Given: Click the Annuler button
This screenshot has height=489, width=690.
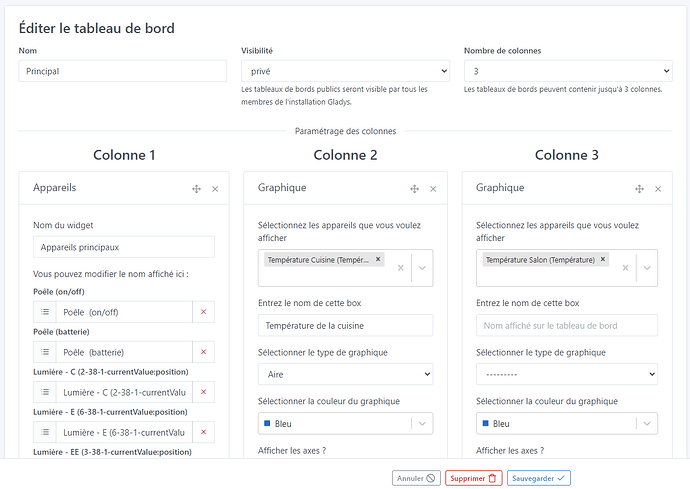Looking at the screenshot, I should click(415, 478).
